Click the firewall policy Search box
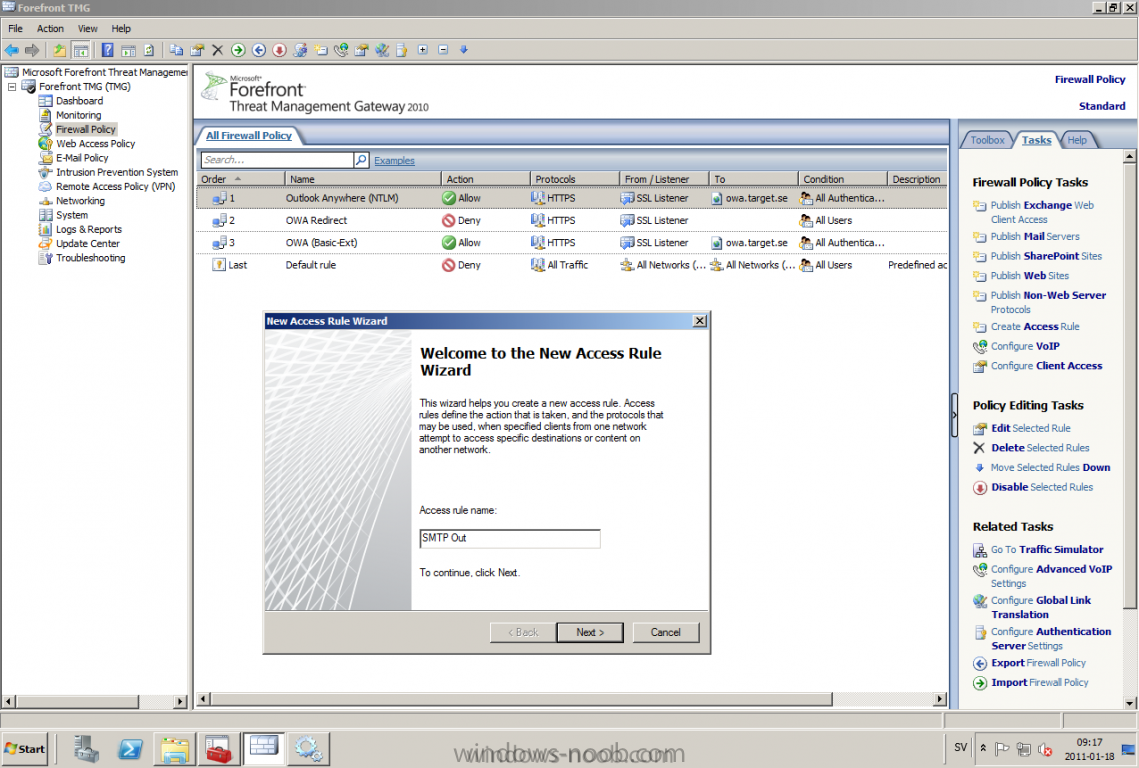 tap(277, 160)
